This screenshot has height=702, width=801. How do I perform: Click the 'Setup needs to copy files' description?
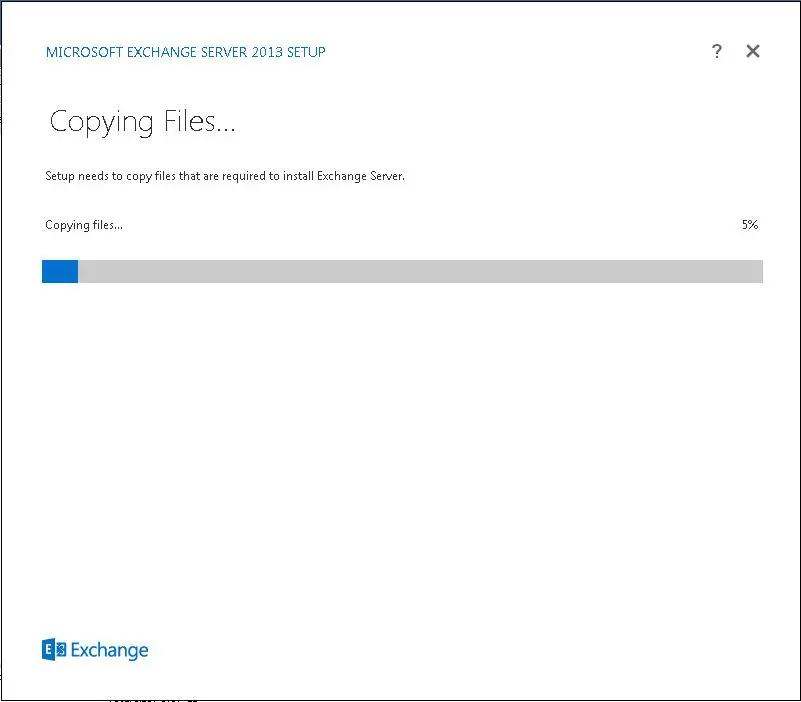[x=225, y=176]
